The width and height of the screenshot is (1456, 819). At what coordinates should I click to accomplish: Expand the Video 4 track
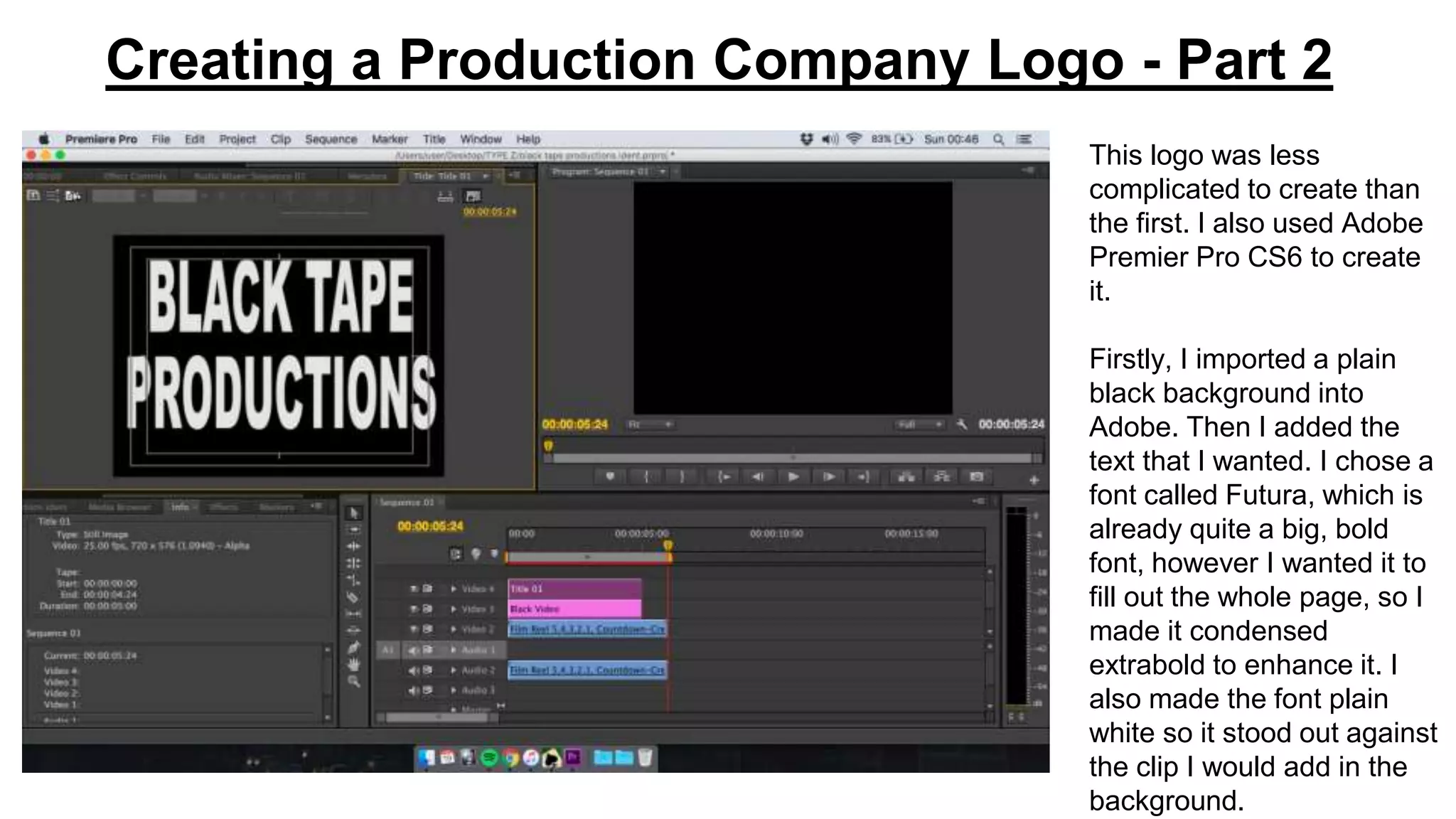click(454, 589)
